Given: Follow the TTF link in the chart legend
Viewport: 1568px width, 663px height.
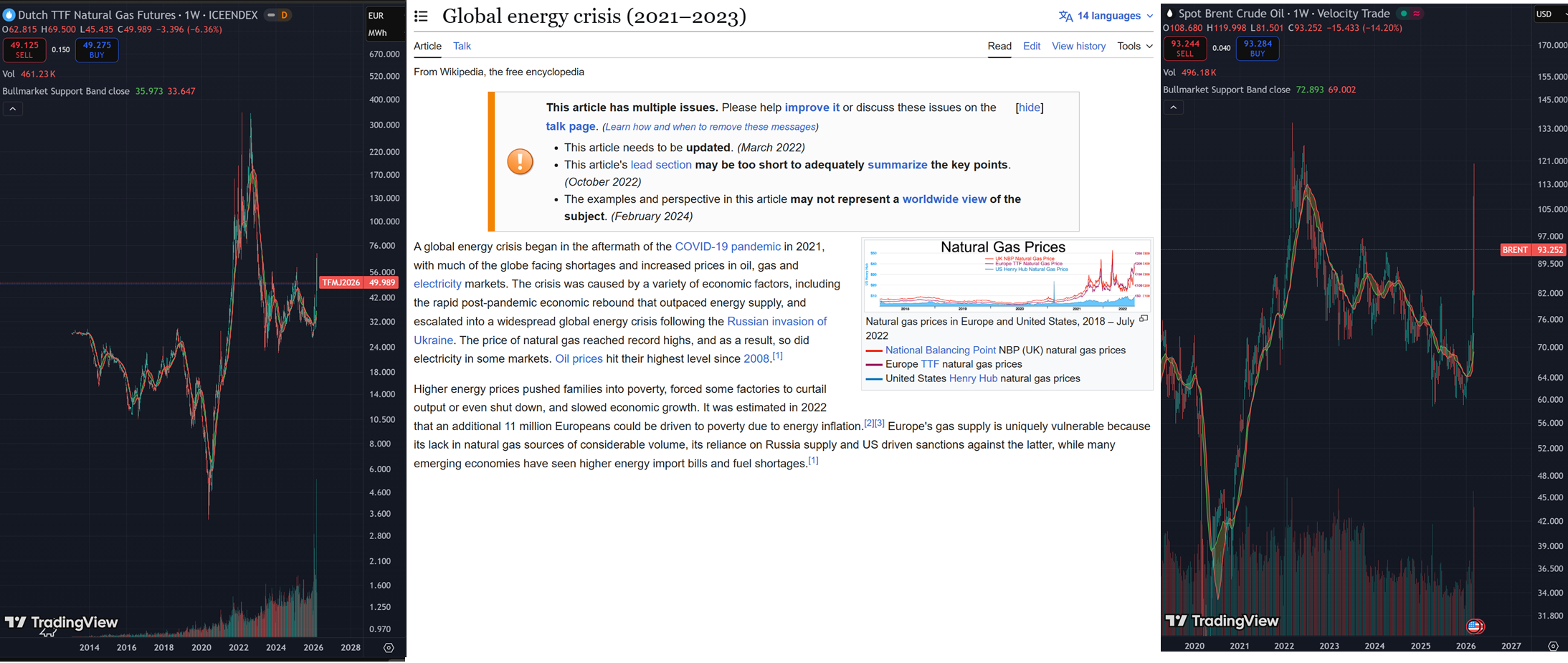Looking at the screenshot, I should click(930, 364).
